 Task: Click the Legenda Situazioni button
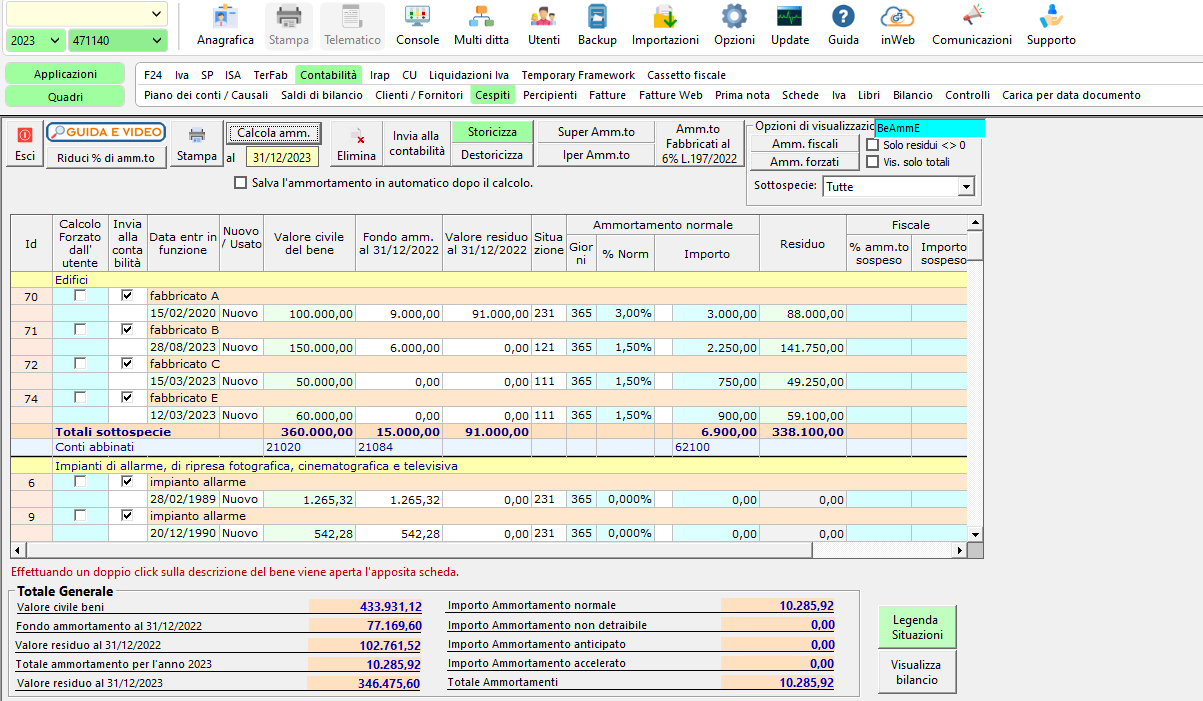[x=917, y=627]
